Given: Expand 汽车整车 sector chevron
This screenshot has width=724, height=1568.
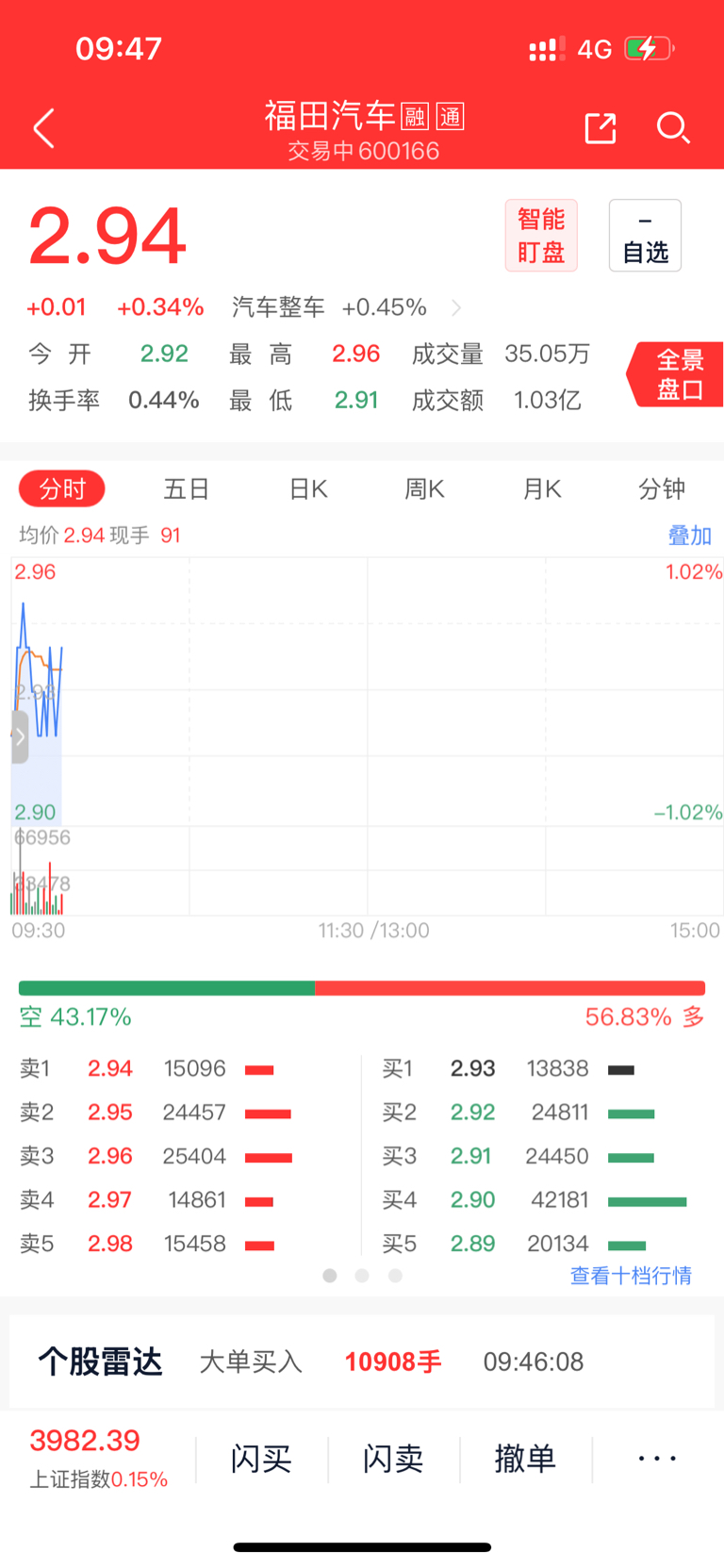Looking at the screenshot, I should point(456,307).
